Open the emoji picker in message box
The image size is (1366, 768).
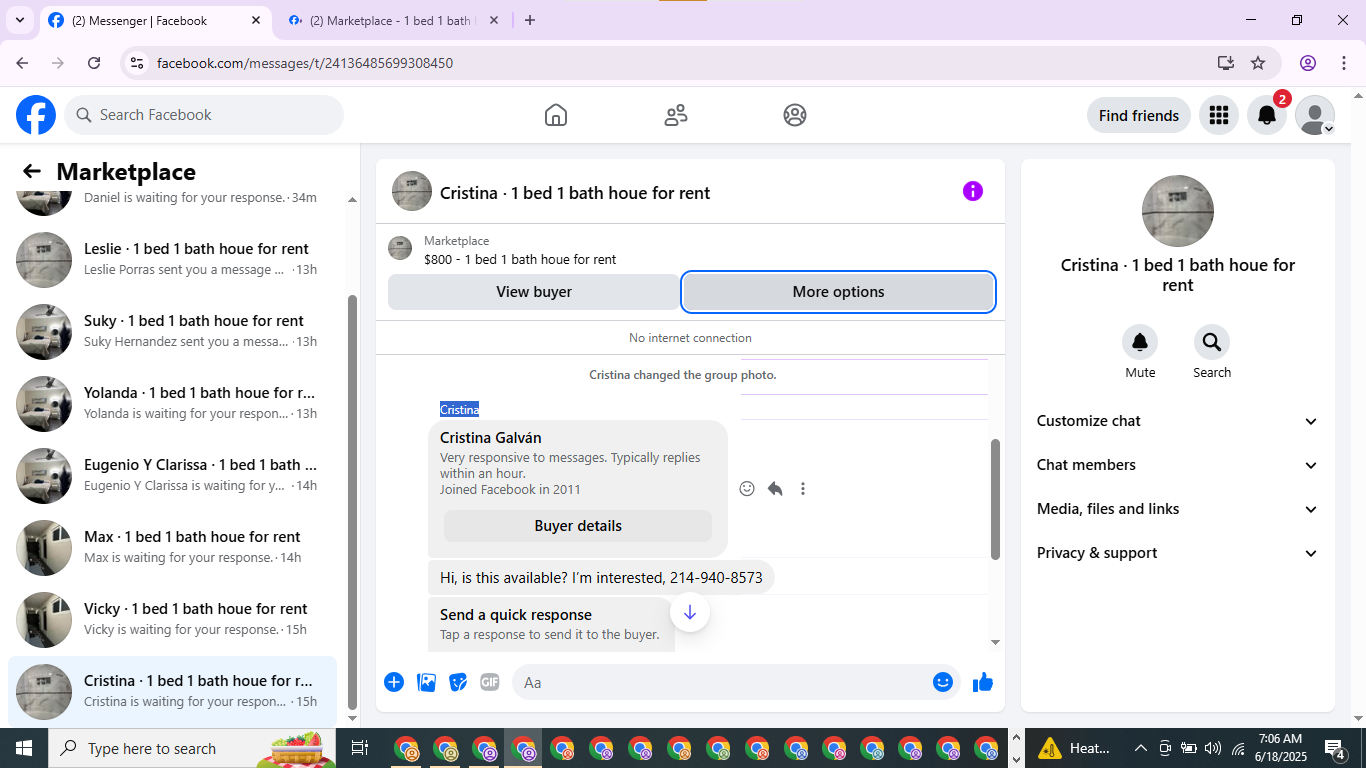(x=943, y=682)
